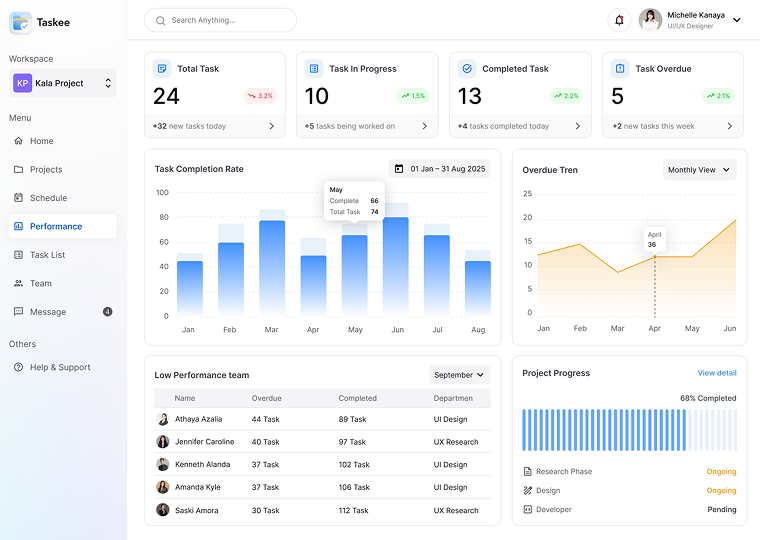Viewport: 760px width, 540px height.
Task: Open the Kala Project workspace switcher
Action: pos(63,83)
